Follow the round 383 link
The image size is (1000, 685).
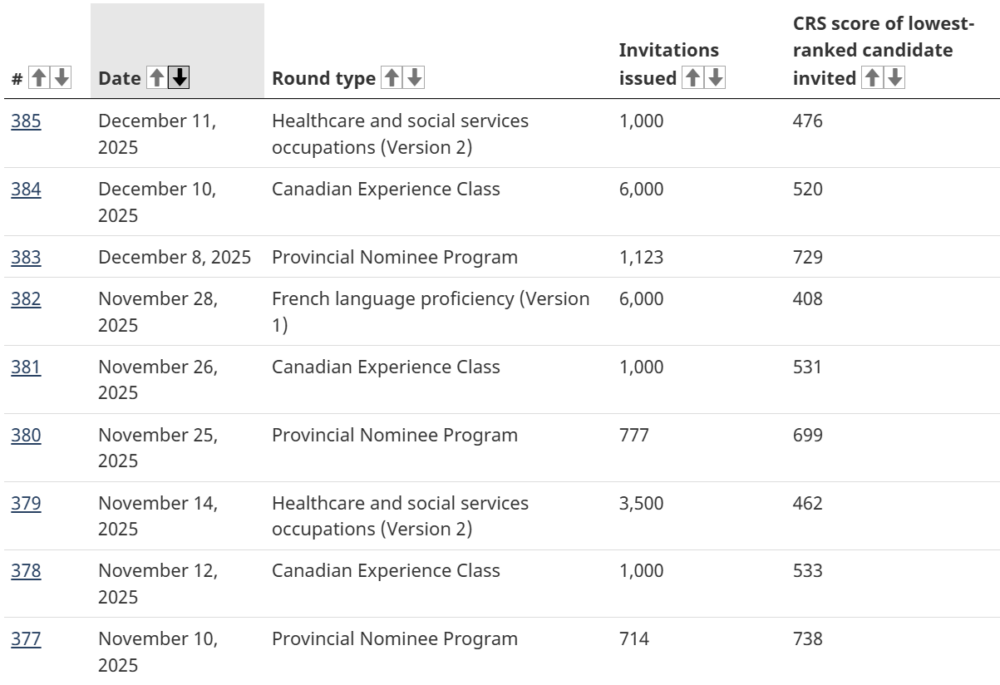pos(26,257)
